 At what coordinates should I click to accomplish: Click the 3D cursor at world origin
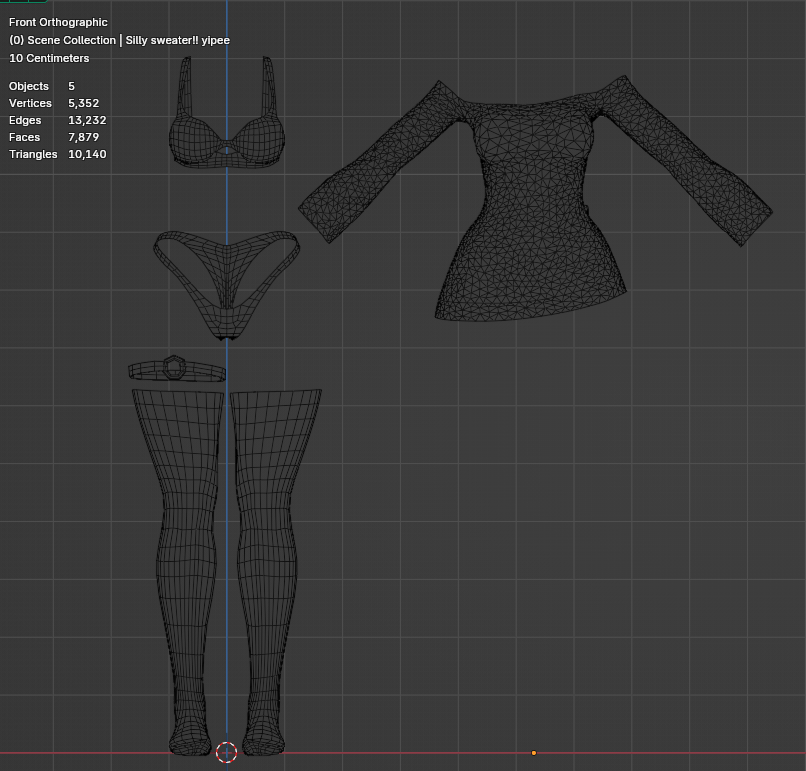coord(226,752)
